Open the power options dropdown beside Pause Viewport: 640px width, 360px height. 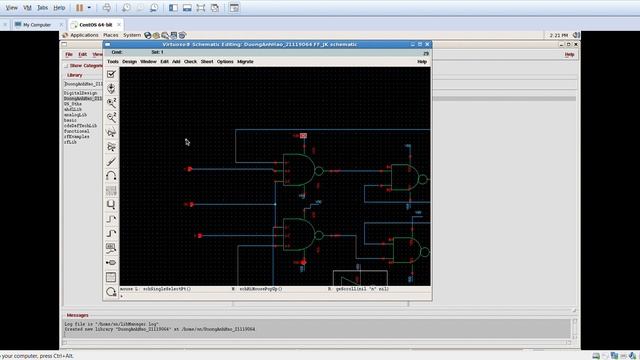pos(89,8)
